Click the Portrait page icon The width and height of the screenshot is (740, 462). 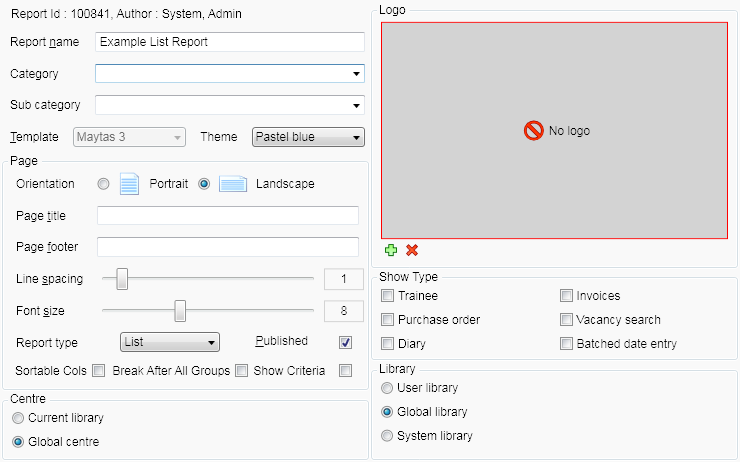click(128, 184)
